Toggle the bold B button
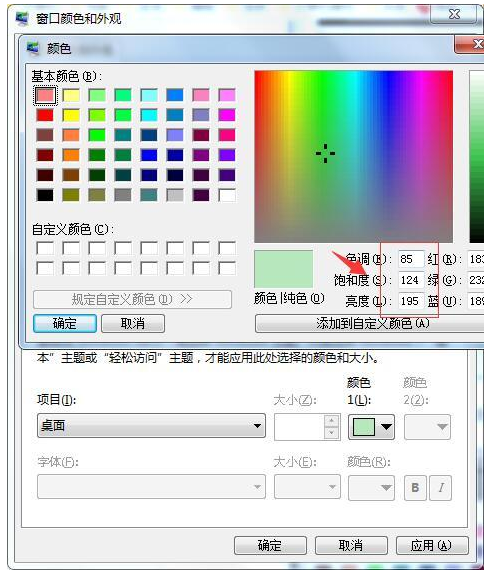The width and height of the screenshot is (492, 577). click(x=415, y=488)
